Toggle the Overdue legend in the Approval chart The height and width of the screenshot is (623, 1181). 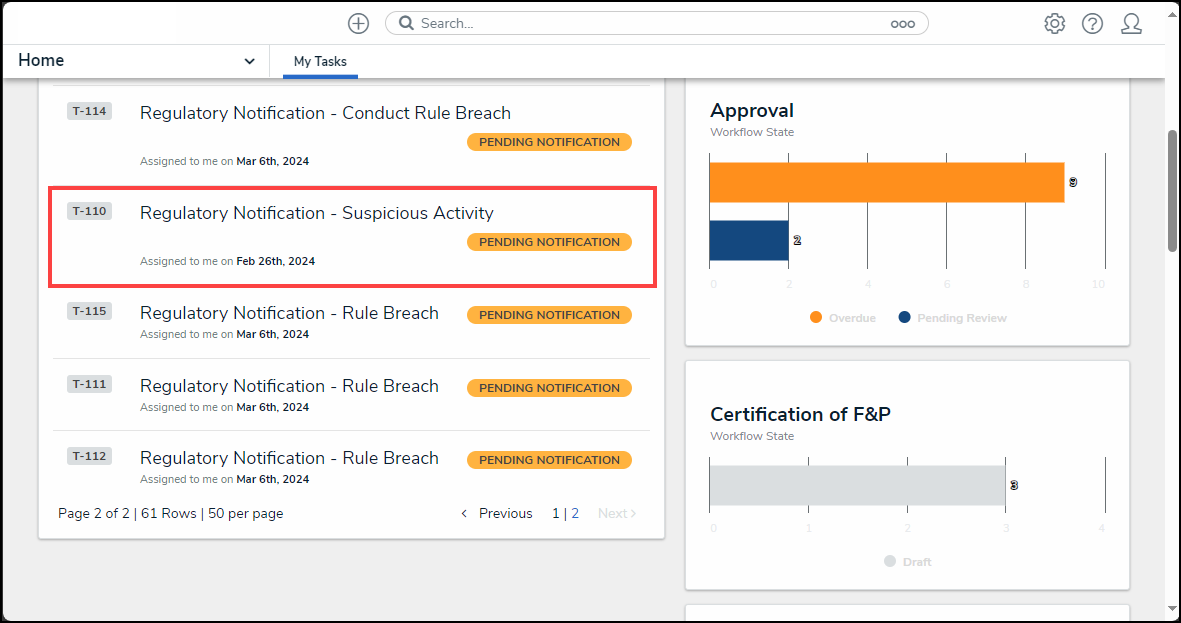coord(841,317)
